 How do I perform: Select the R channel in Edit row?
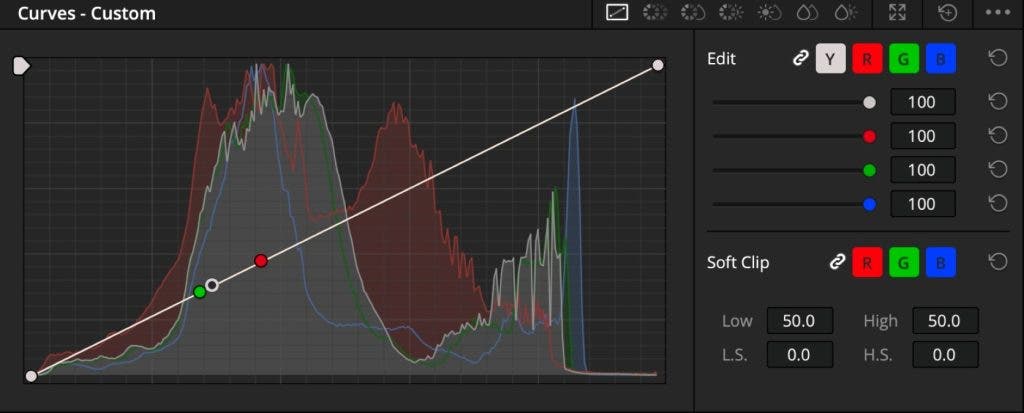[867, 59]
